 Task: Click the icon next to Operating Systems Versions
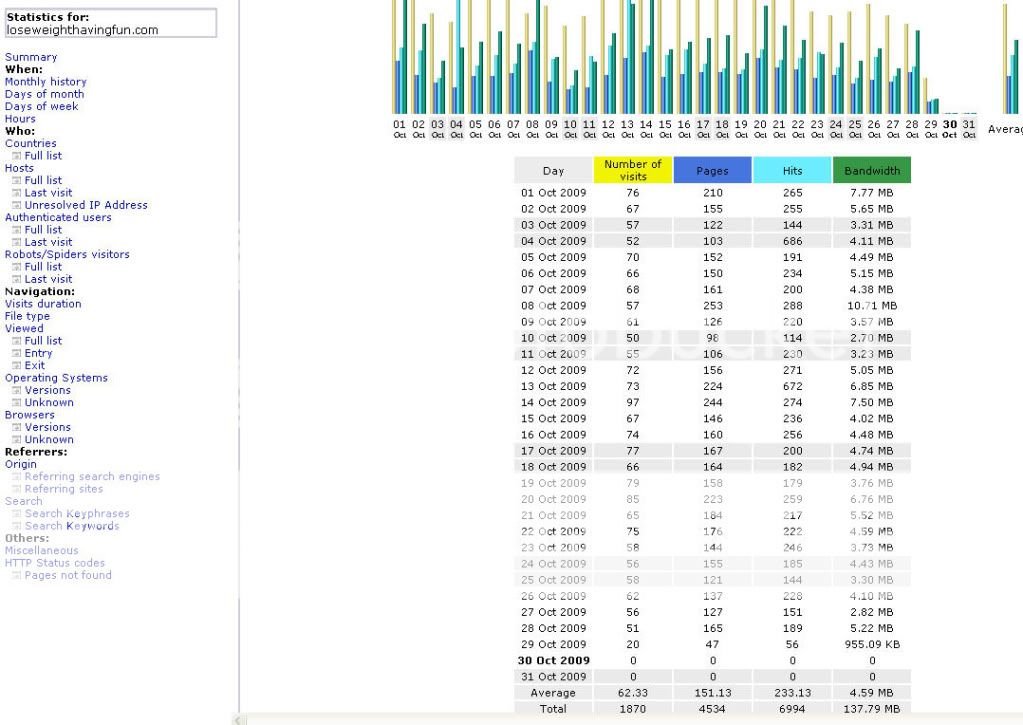(x=16, y=390)
